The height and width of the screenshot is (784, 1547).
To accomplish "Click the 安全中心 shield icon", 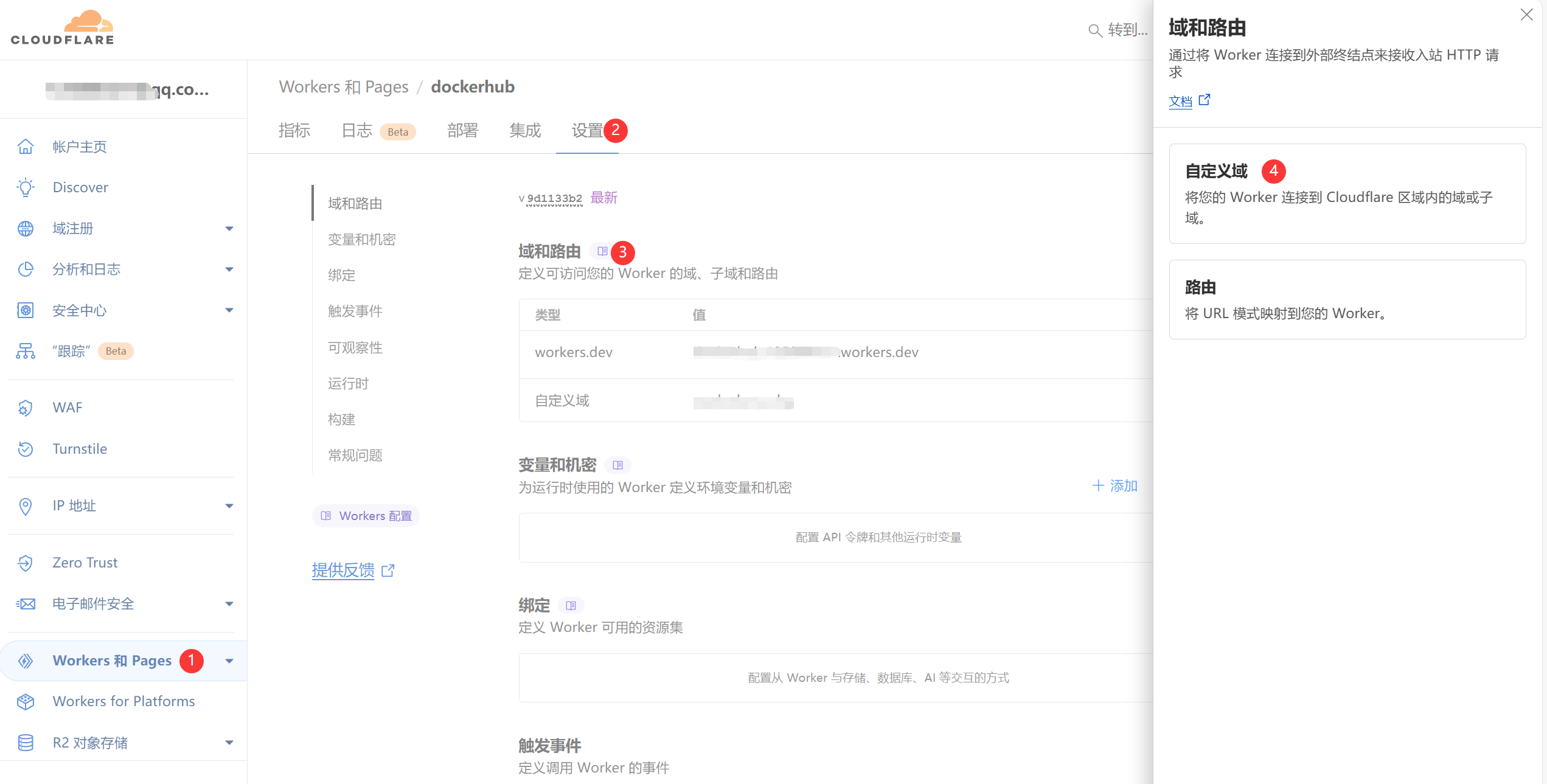I will [25, 310].
